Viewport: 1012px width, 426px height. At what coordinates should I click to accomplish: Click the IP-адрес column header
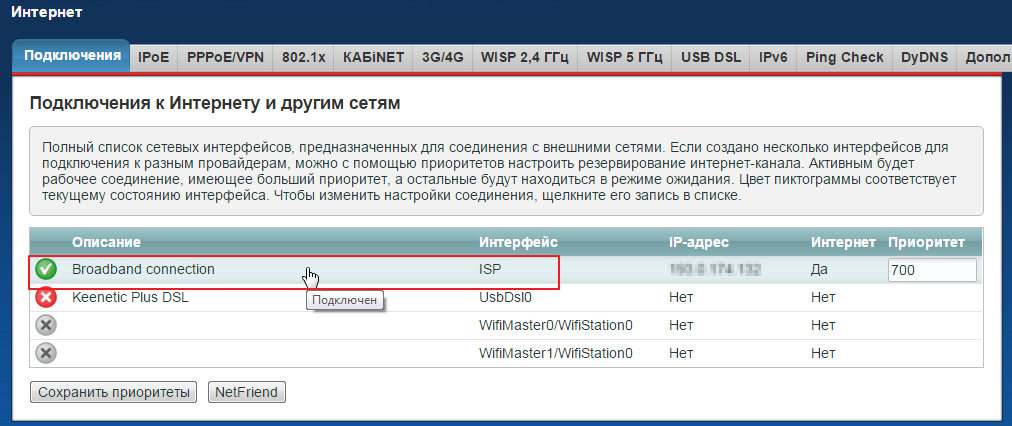(699, 242)
